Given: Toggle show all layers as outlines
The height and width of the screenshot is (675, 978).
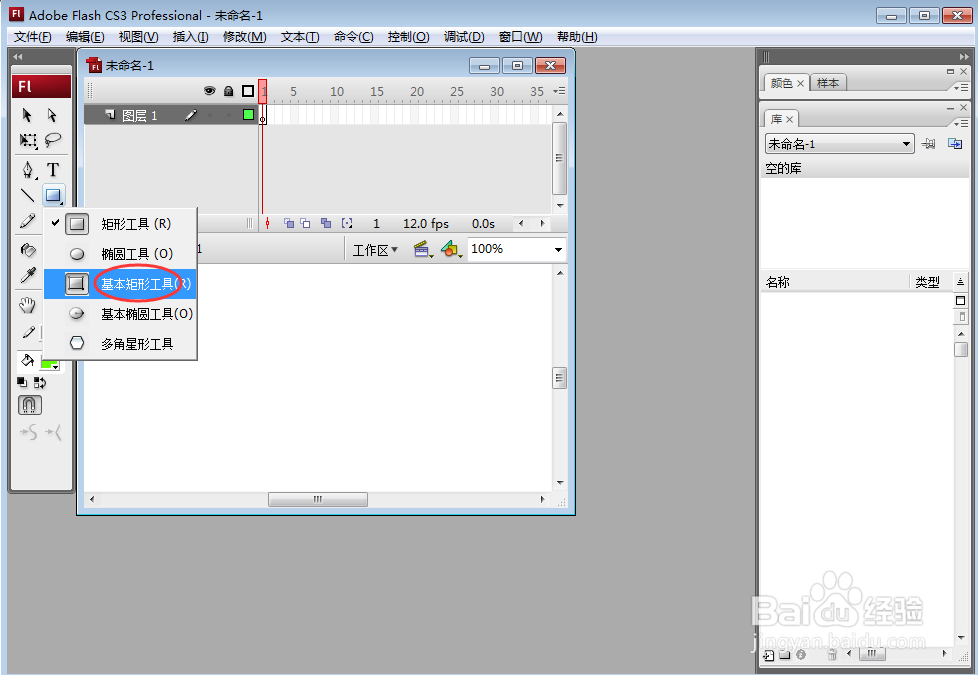Looking at the screenshot, I should (x=248, y=91).
